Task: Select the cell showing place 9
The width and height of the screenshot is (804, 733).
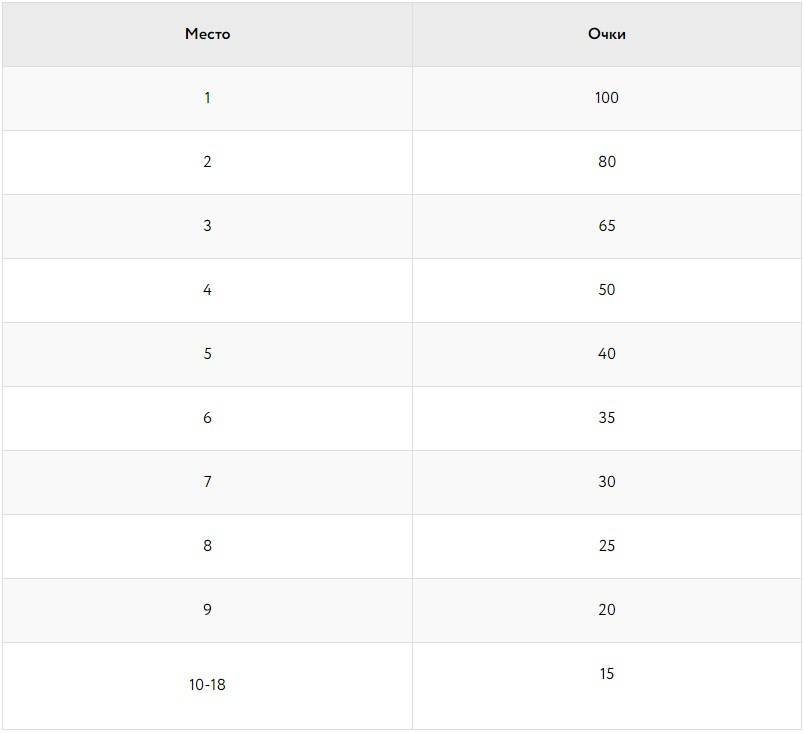Action: click(x=207, y=610)
